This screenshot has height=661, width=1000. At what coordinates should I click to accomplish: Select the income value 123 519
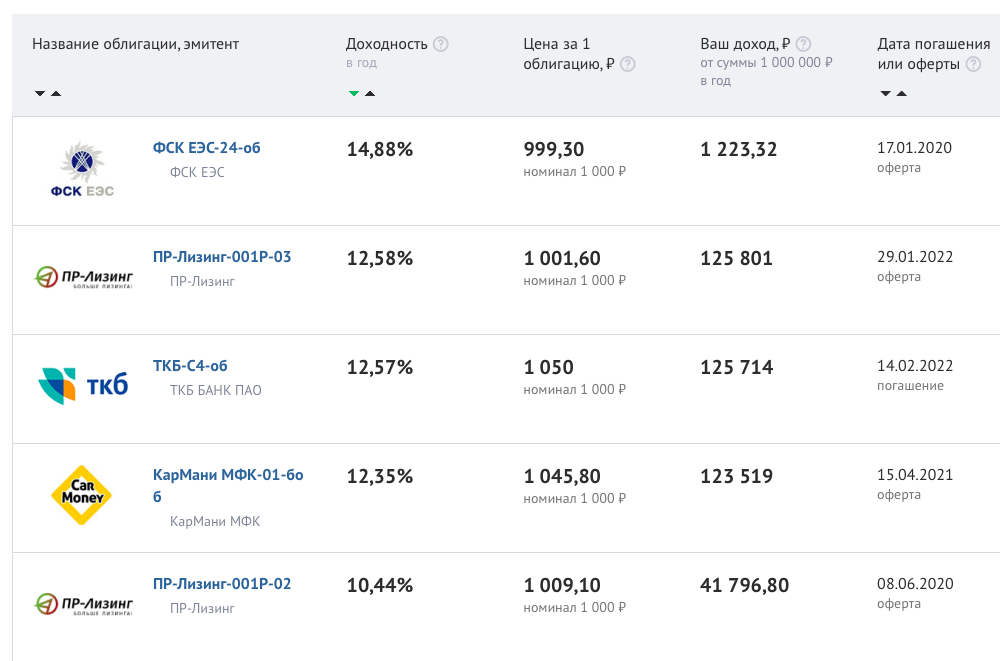click(737, 477)
